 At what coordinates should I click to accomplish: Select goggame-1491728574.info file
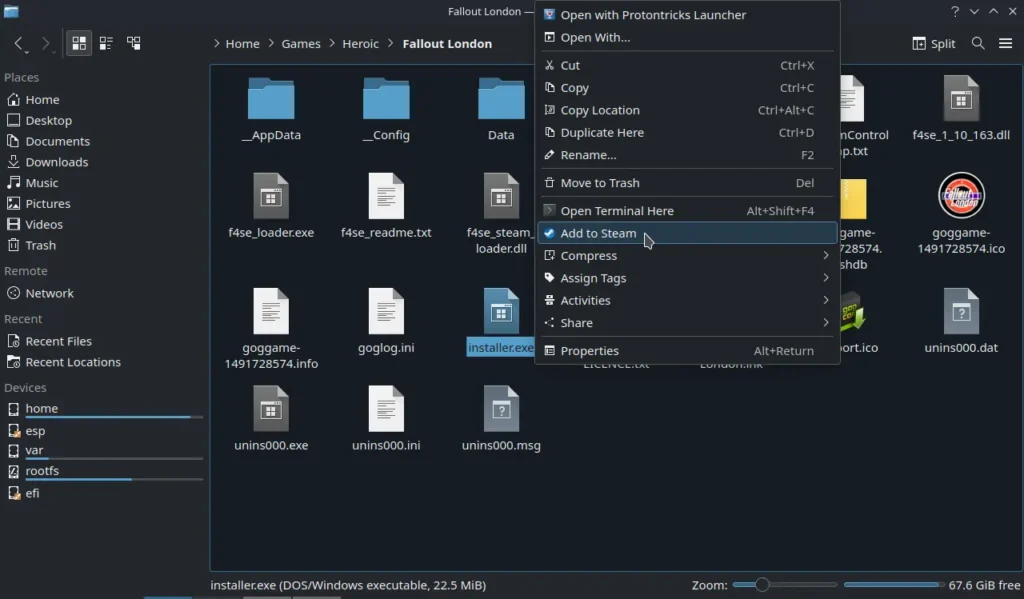coord(271,329)
